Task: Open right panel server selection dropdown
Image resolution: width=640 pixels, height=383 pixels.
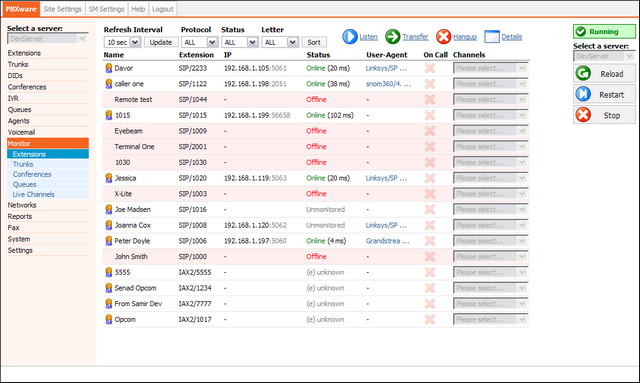Action: point(604,56)
